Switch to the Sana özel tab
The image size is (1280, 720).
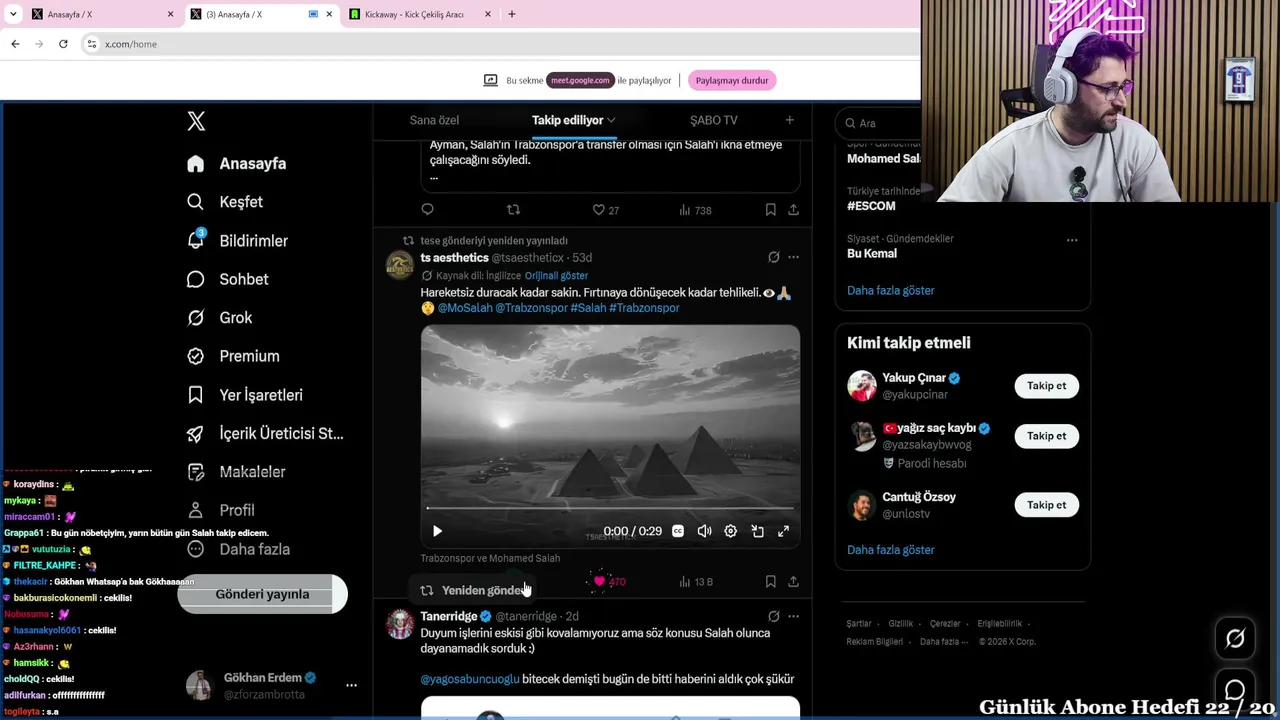point(434,120)
